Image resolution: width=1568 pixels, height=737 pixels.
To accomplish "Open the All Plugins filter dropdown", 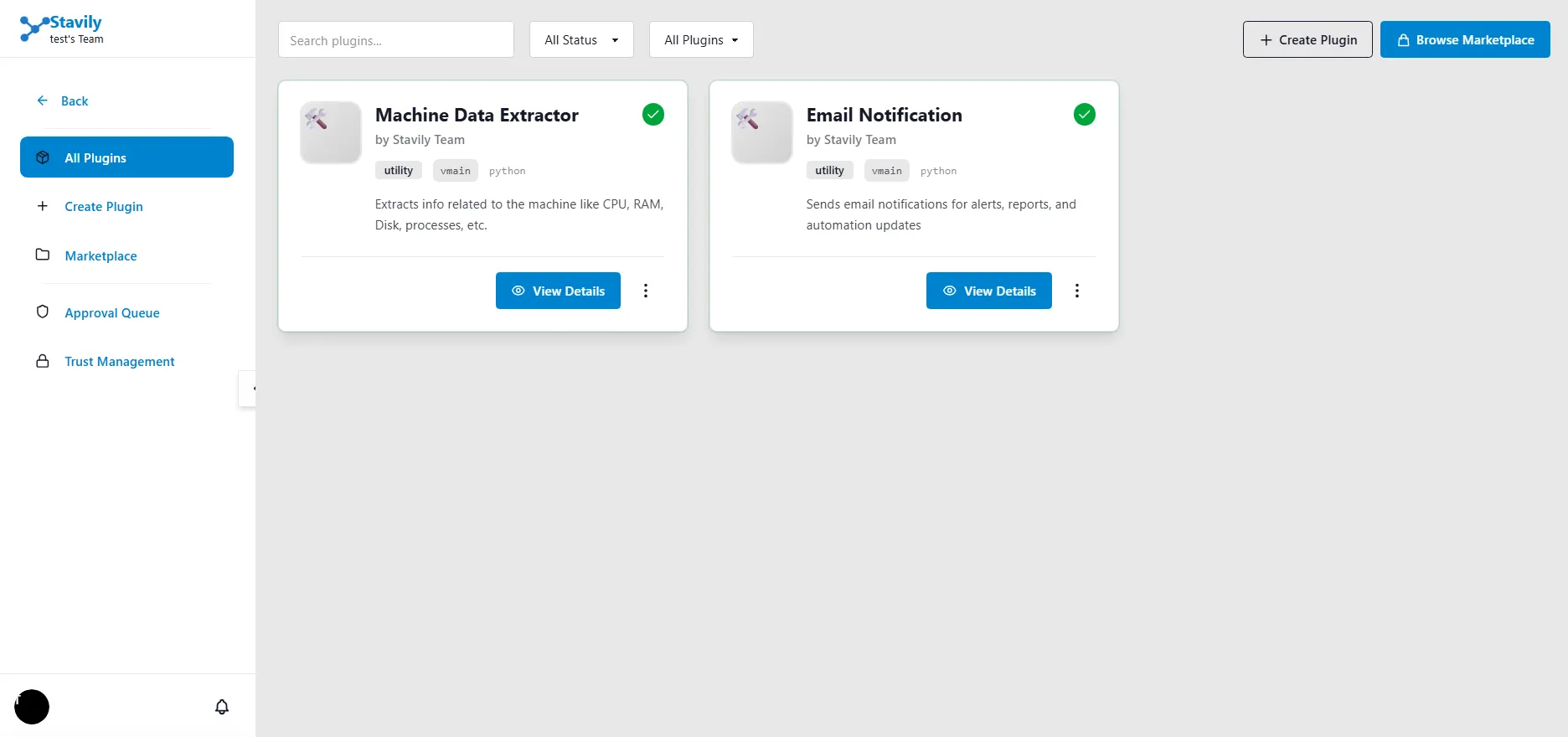I will pyautogui.click(x=700, y=39).
